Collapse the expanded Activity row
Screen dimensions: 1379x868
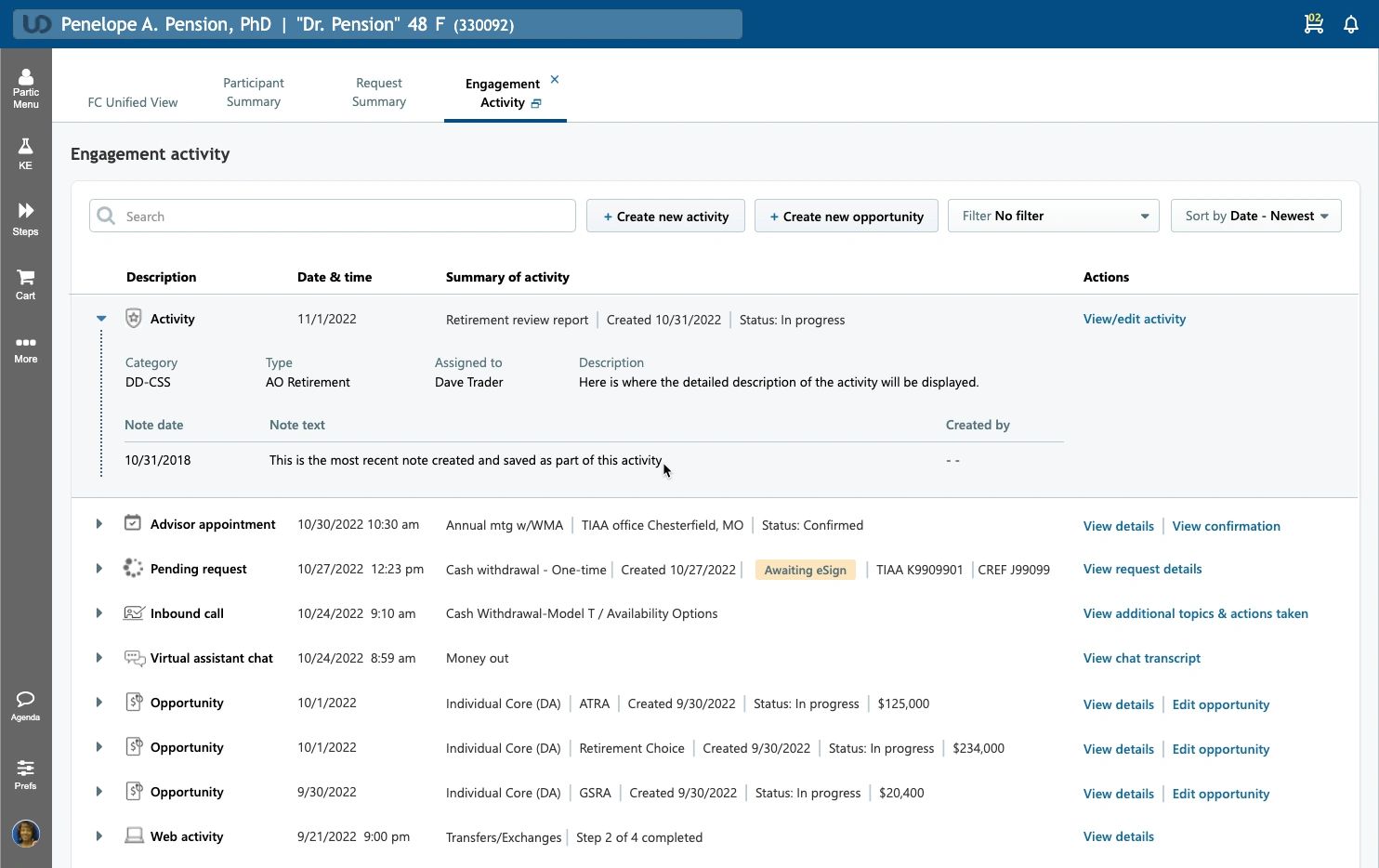[101, 319]
